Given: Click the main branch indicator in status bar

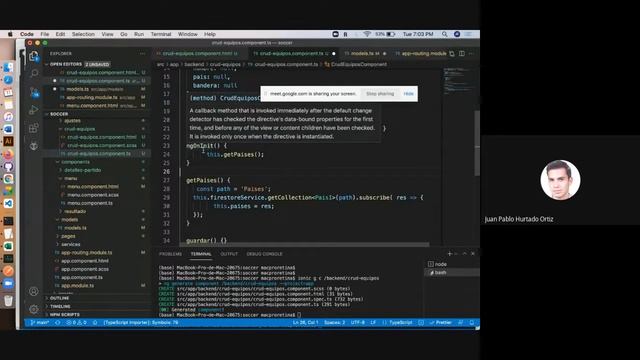Looking at the screenshot, I should pos(40,322).
